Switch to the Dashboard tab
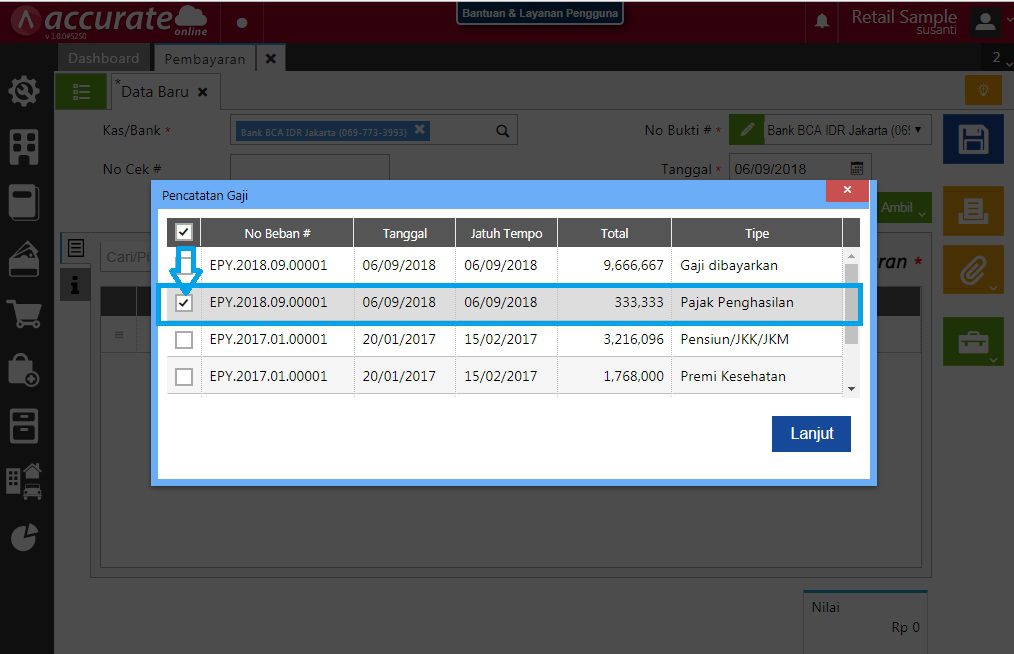 [103, 57]
